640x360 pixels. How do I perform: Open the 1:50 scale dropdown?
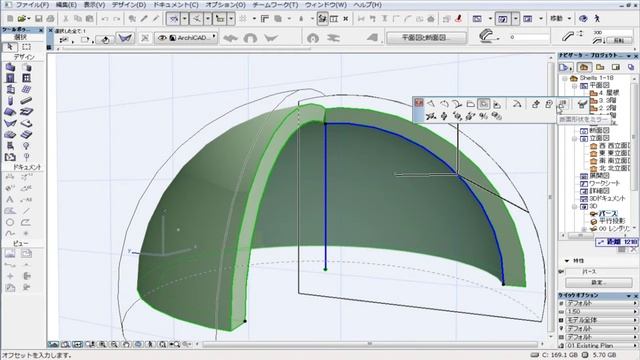click(x=600, y=312)
